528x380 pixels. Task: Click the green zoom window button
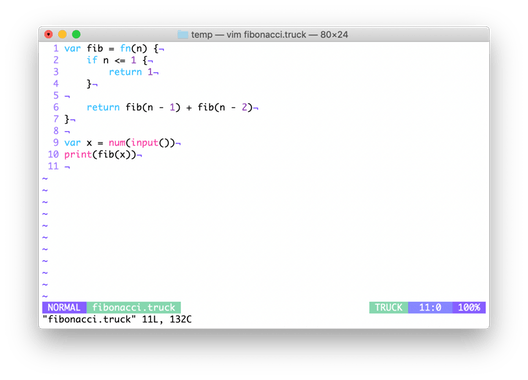tap(76, 34)
